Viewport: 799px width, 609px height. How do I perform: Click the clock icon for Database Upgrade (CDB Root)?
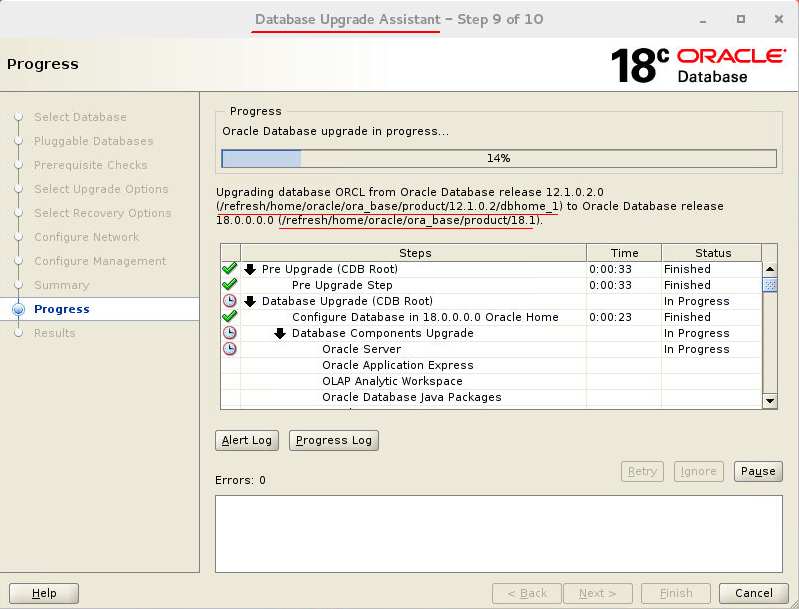[x=230, y=301]
